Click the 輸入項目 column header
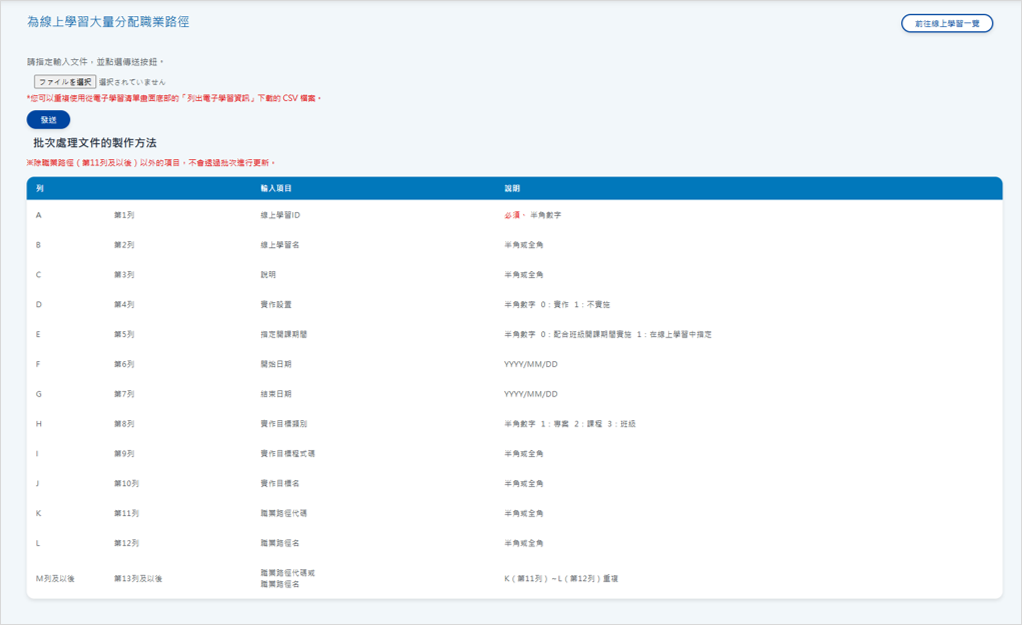Screen dimensions: 1022x625 (275, 188)
